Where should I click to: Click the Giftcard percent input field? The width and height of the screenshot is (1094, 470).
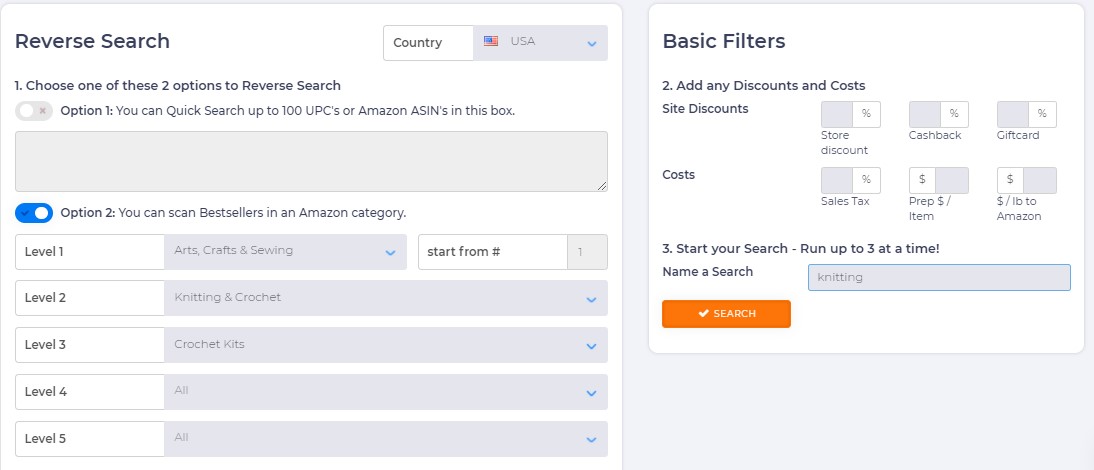[x=1013, y=114]
